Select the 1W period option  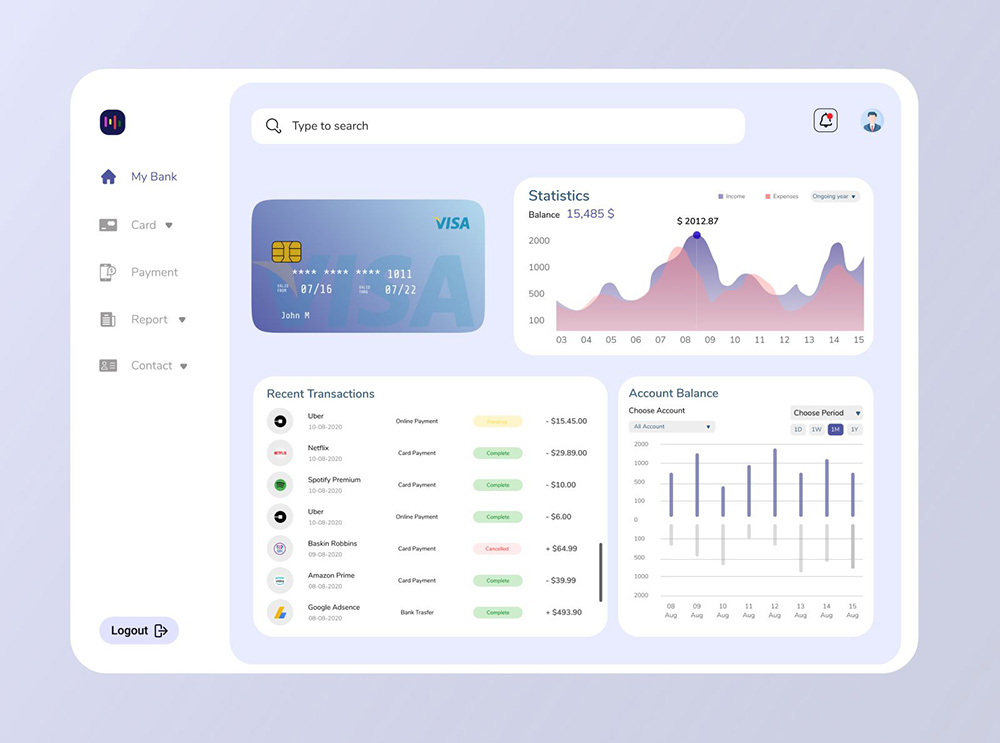816,429
